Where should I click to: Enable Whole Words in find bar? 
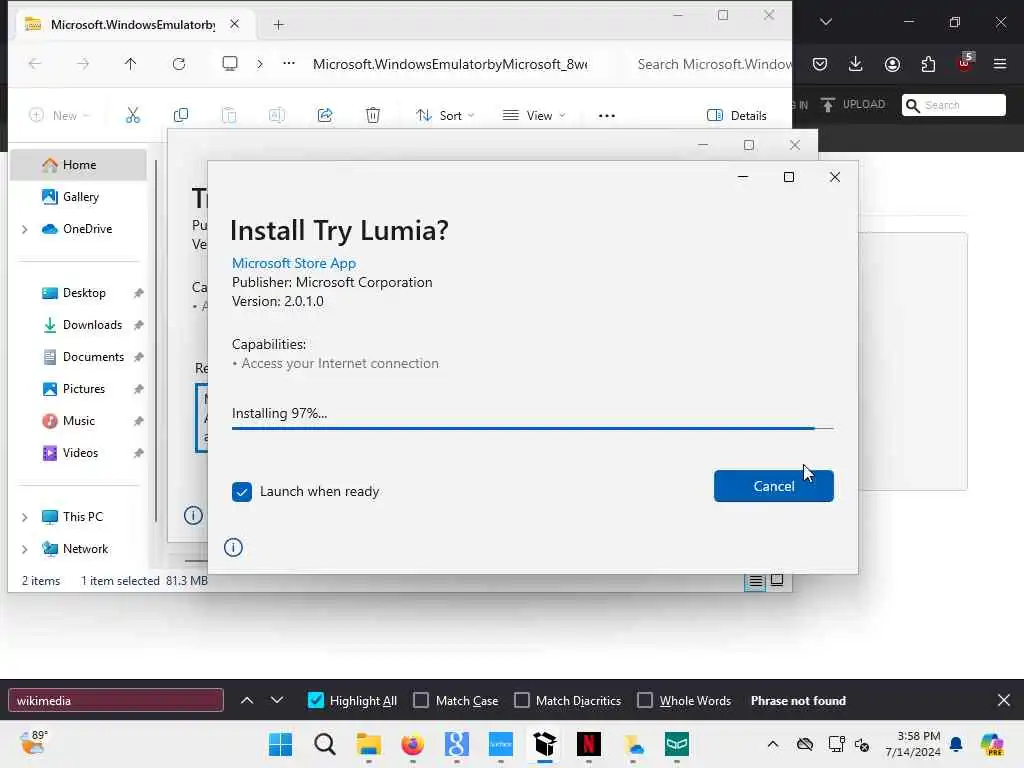pyautogui.click(x=645, y=700)
